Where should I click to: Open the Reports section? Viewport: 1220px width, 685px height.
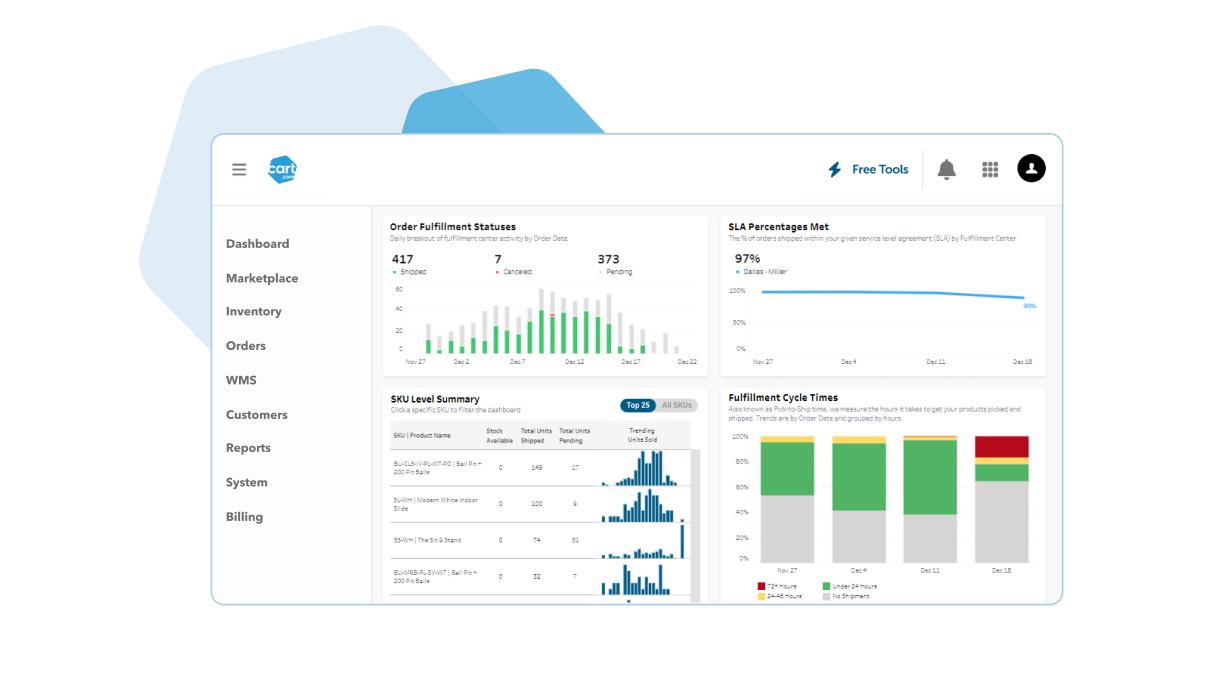(x=248, y=448)
